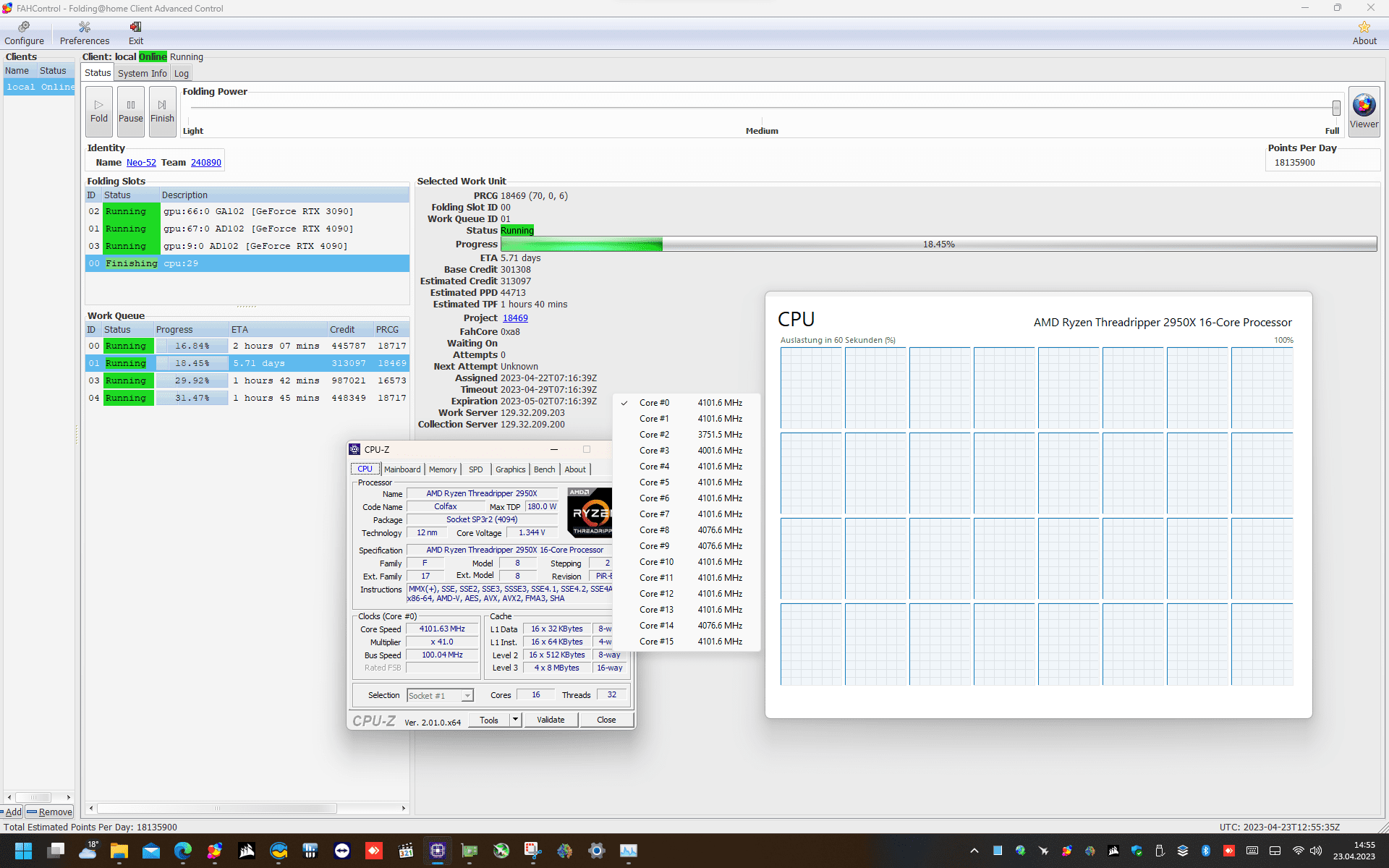Select Core #2 entry at 3751.5 MHz
The height and width of the screenshot is (868, 1389).
pyautogui.click(x=686, y=435)
